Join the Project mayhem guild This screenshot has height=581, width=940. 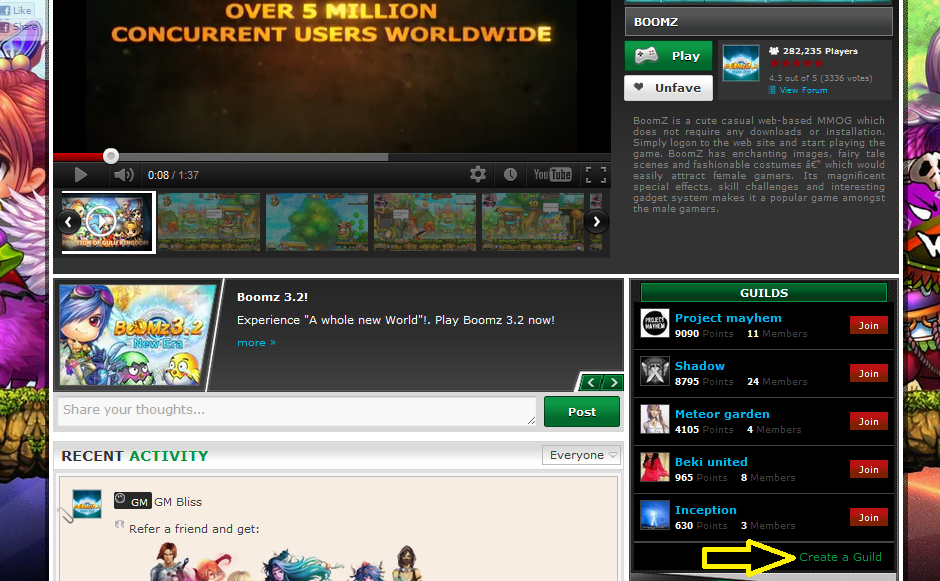(x=868, y=325)
